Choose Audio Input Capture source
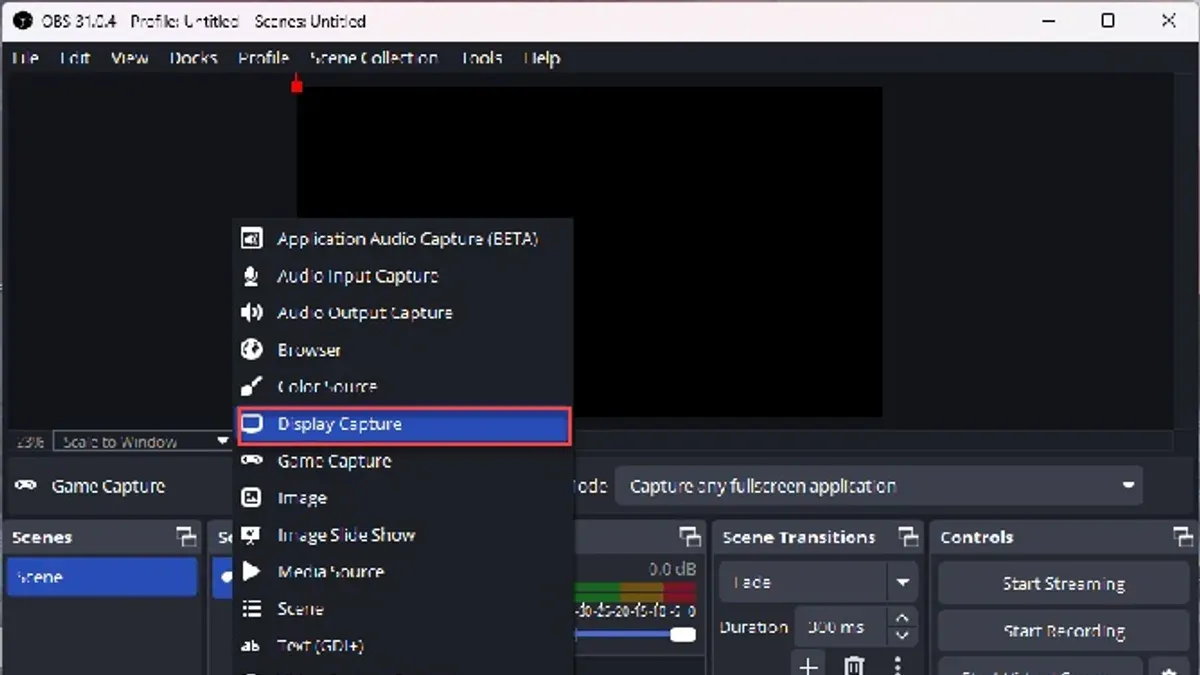The image size is (1200, 675). [403, 276]
